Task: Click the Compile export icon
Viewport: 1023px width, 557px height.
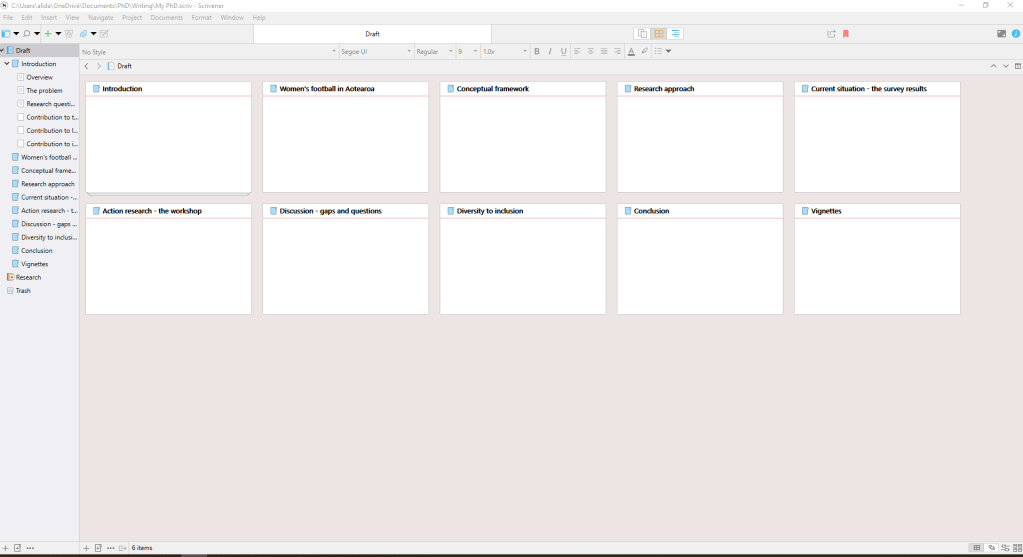Action: [831, 34]
